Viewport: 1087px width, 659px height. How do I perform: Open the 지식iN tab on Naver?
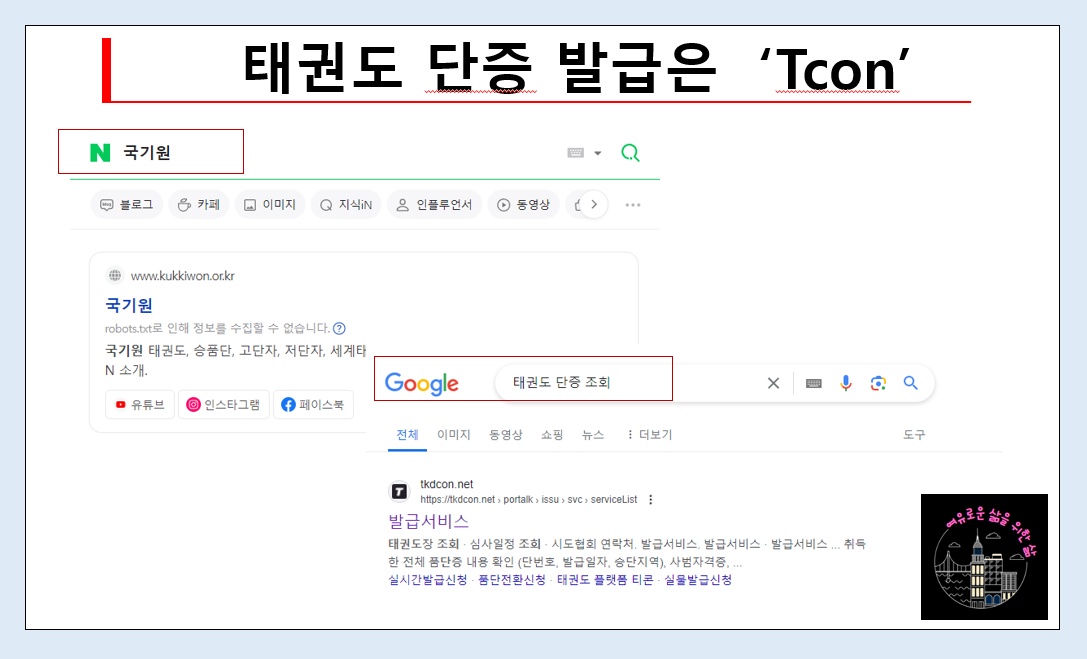coord(346,204)
